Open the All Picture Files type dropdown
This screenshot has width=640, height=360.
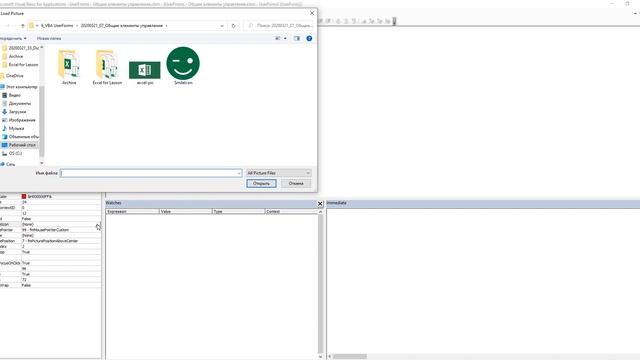[279, 173]
